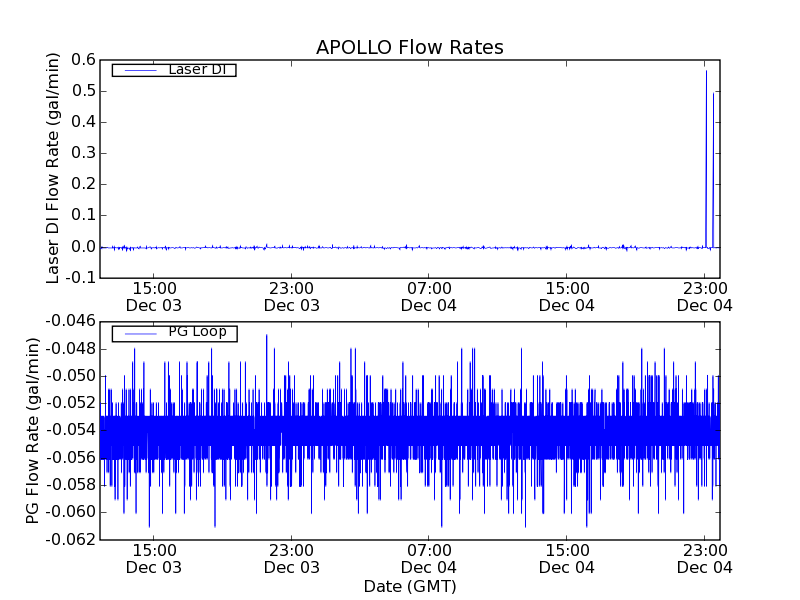Click the PG Flow Rate y-axis label
The image size is (800, 600).
(x=33, y=430)
